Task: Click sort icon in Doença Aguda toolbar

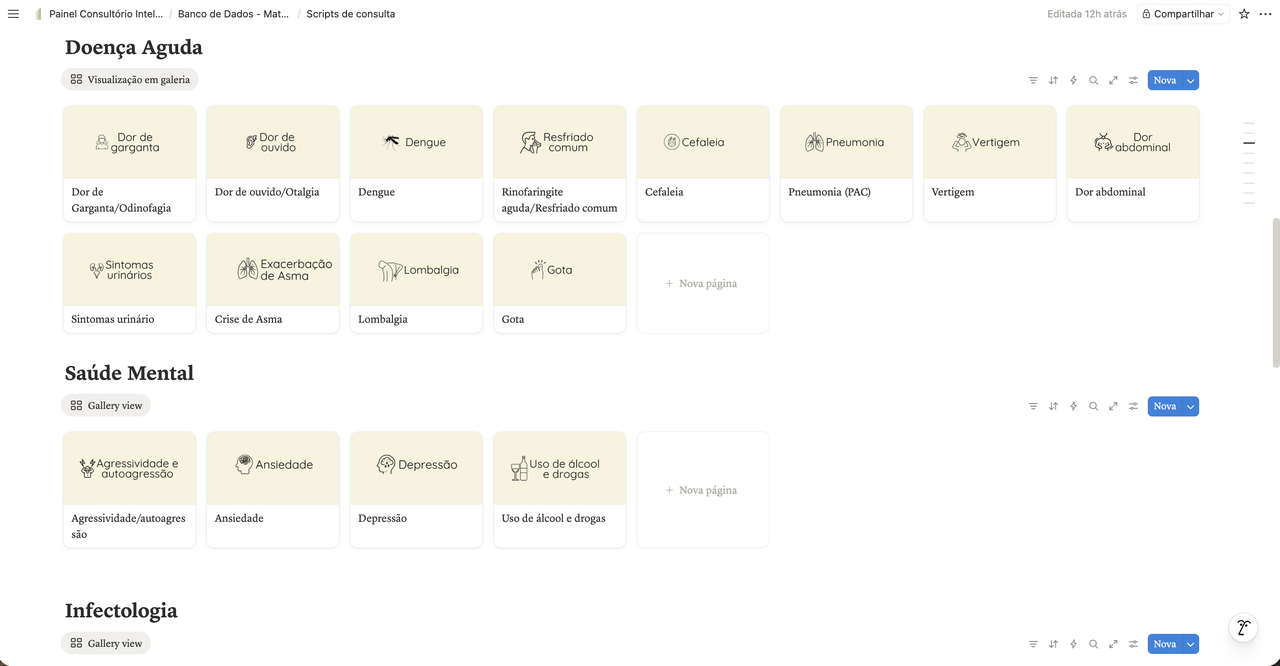Action: point(1053,81)
